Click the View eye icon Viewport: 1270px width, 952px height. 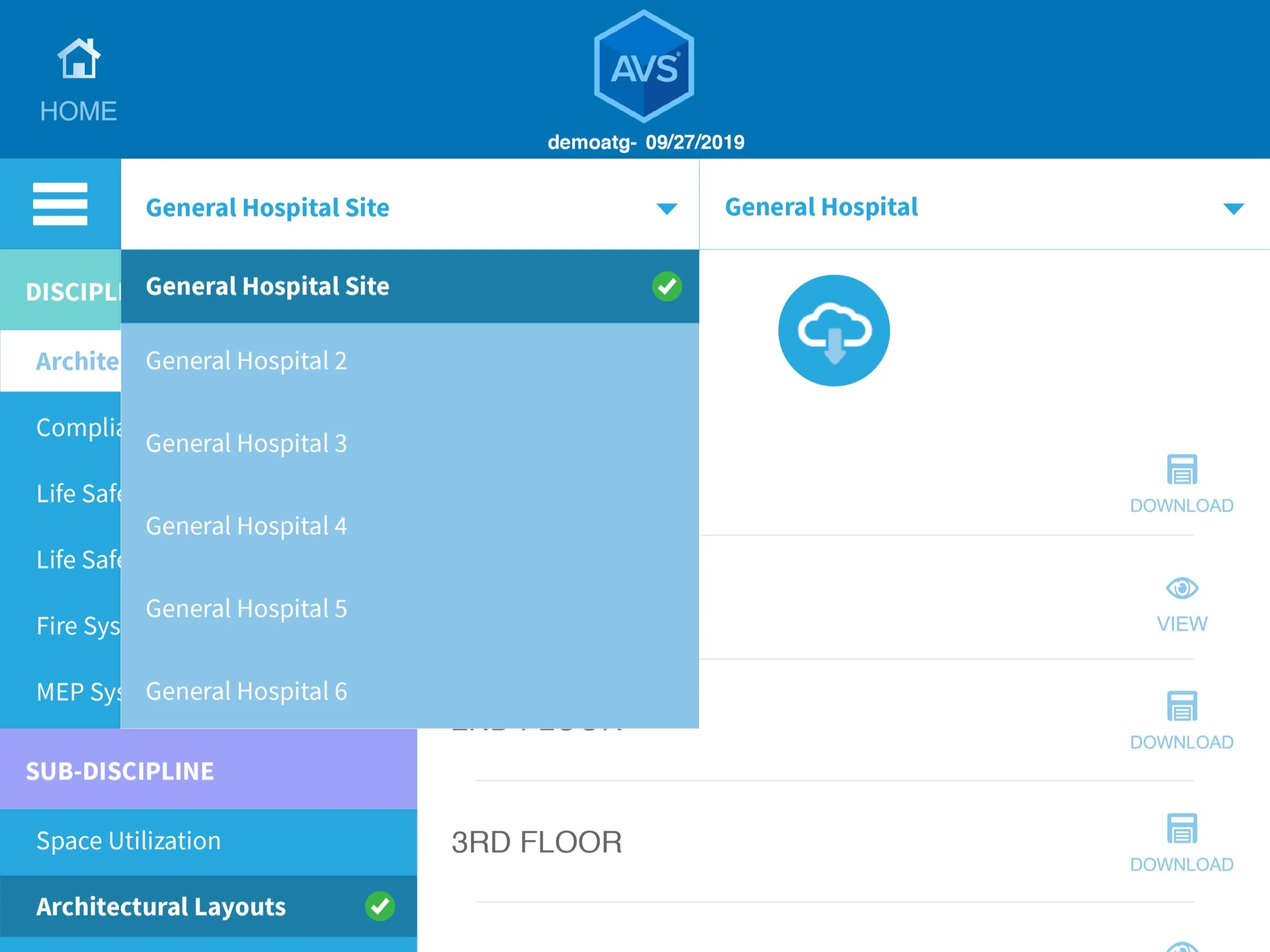coord(1182,589)
